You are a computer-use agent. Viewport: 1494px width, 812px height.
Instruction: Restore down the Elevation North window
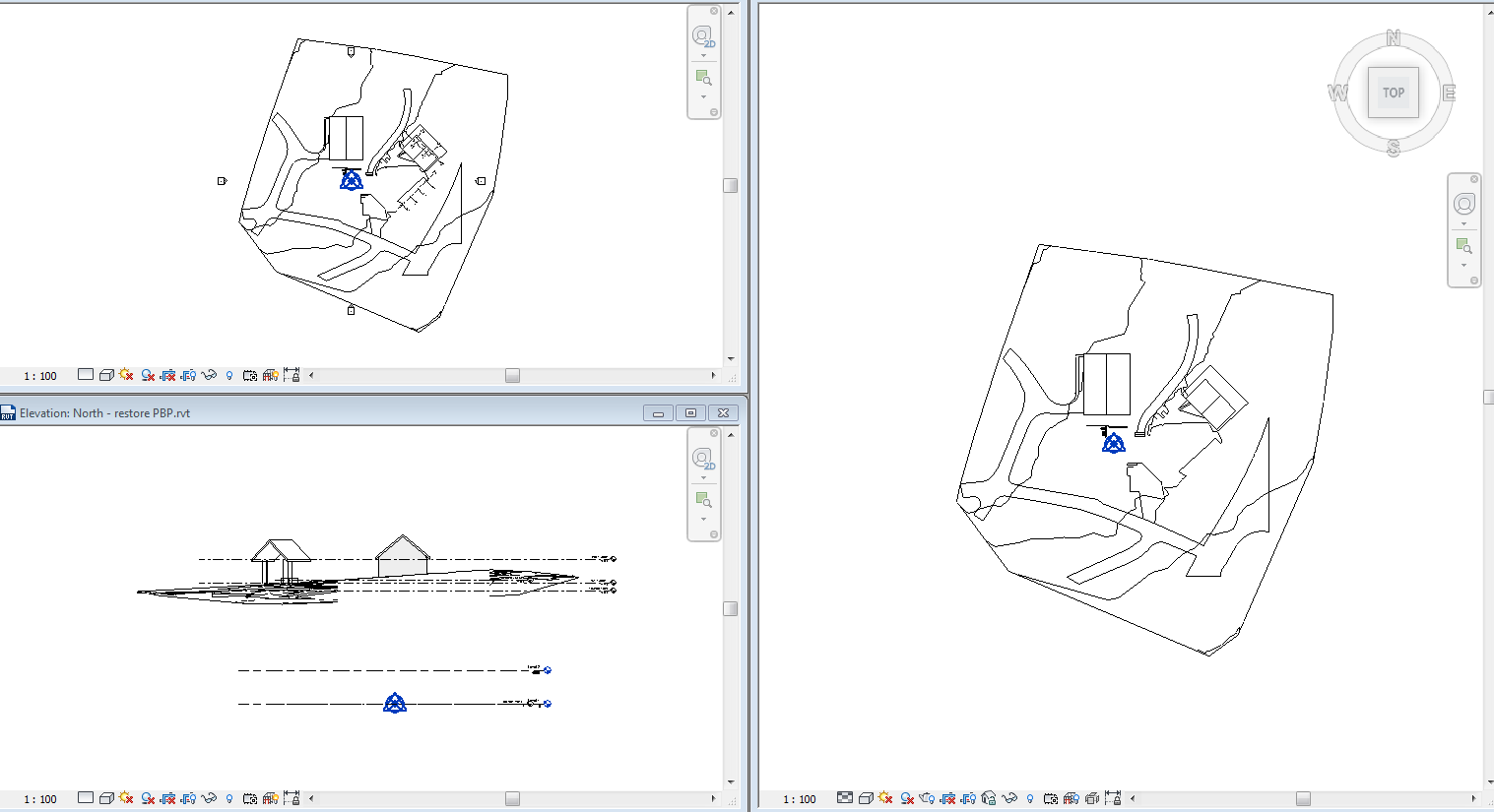[x=690, y=413]
